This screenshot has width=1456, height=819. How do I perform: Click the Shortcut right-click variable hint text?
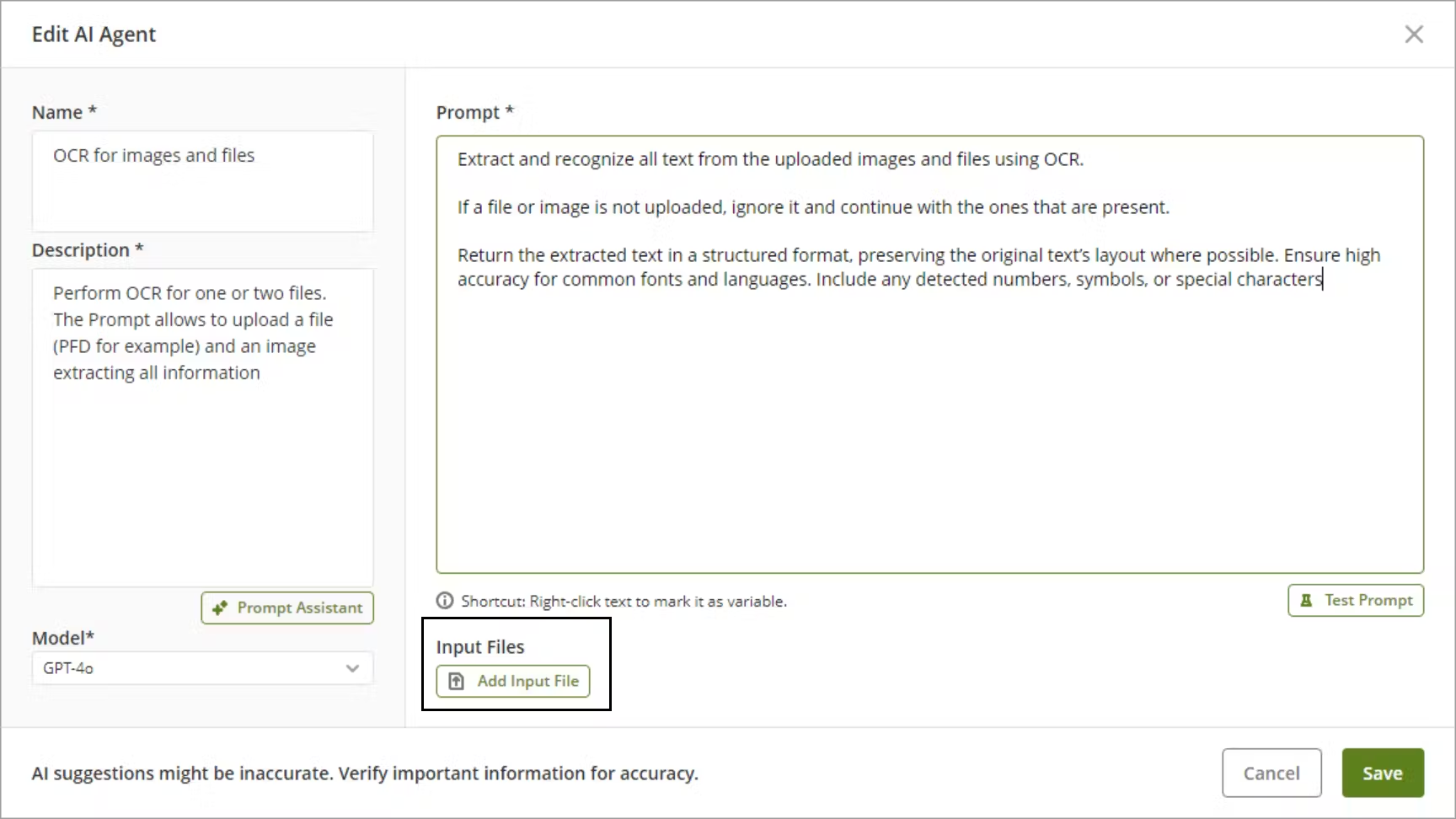pyautogui.click(x=624, y=602)
